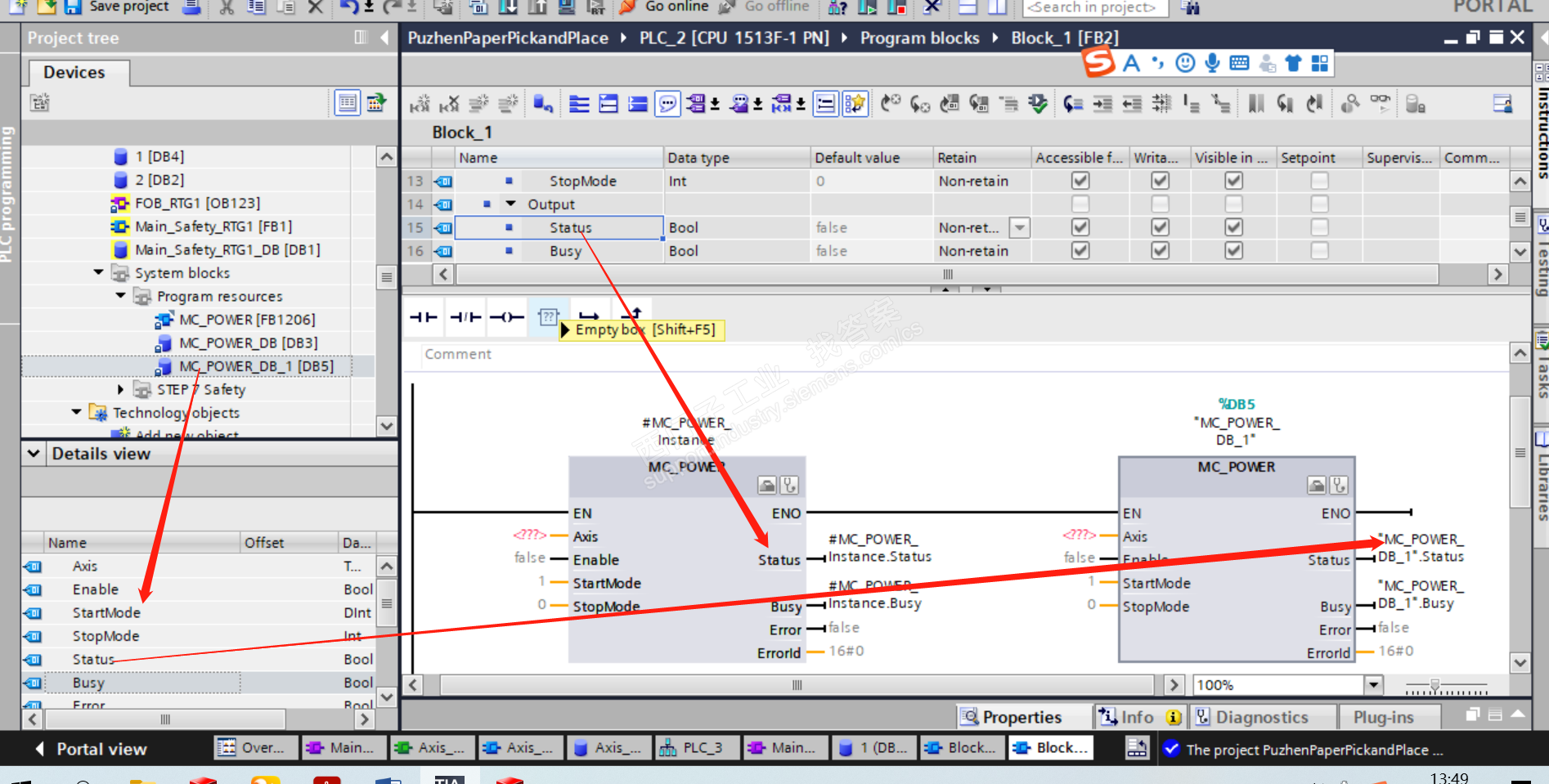Open diagnostics icon on MC_POWER_DB_1 block
Screen dimensions: 1549x784
click(1339, 486)
